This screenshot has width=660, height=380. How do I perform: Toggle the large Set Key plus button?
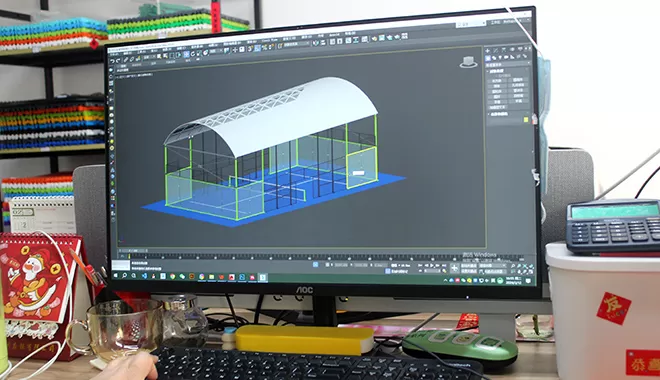click(x=455, y=268)
